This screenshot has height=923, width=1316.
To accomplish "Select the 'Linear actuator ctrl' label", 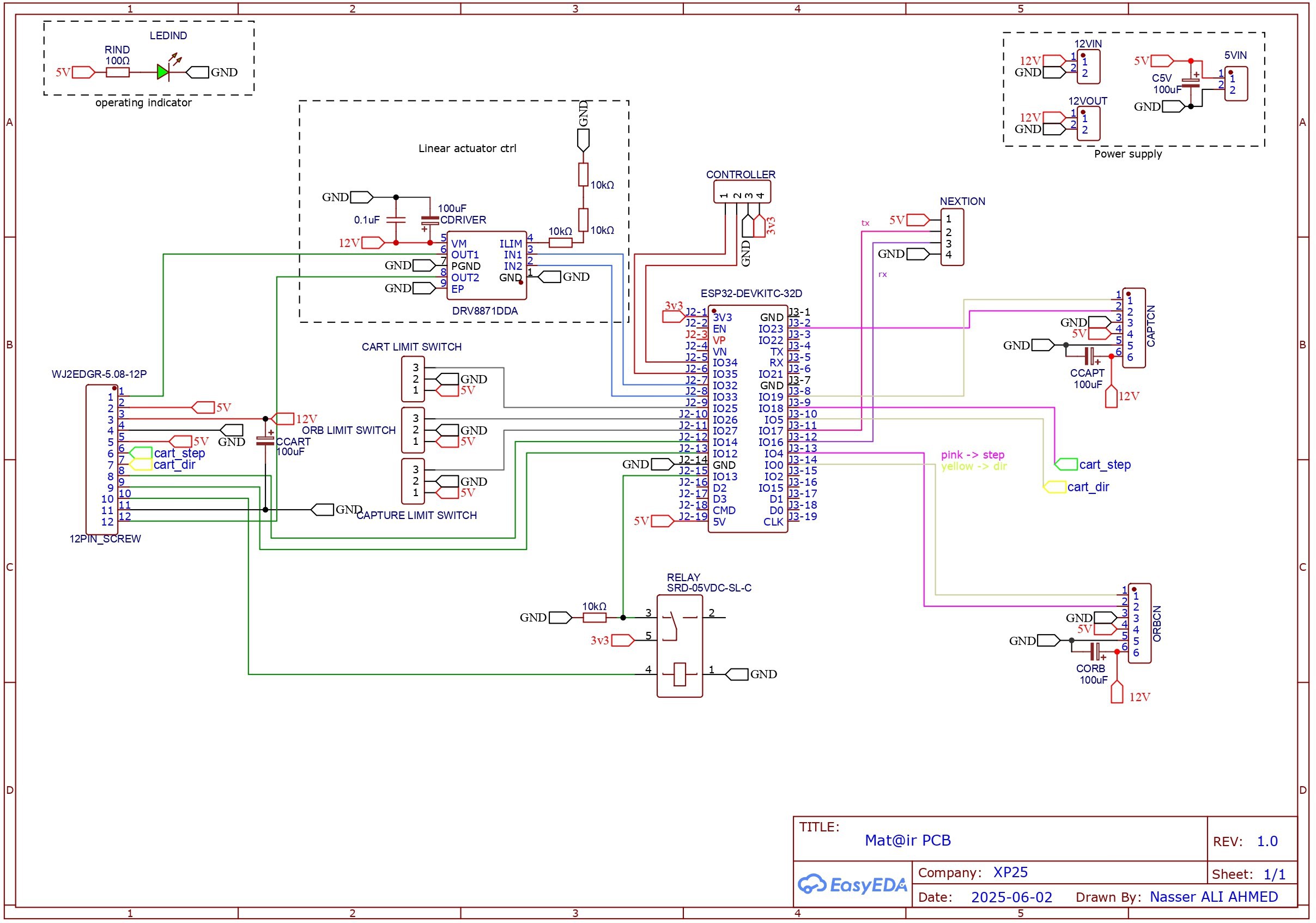I will 467,148.
